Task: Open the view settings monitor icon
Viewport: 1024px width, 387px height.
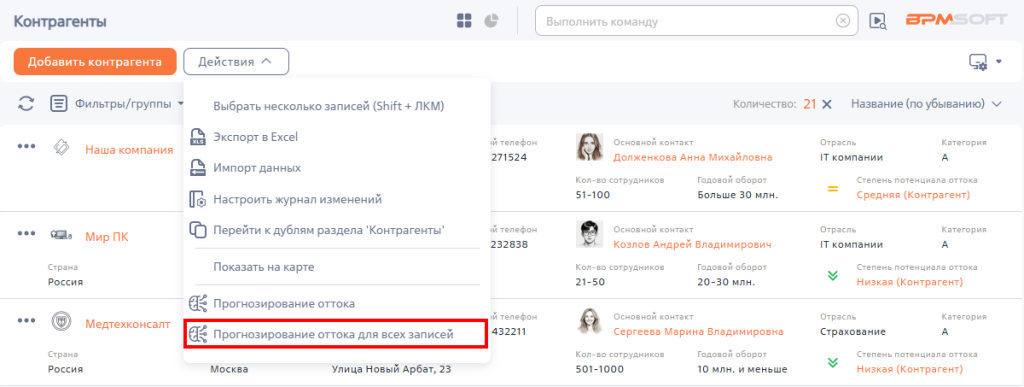Action: (978, 62)
